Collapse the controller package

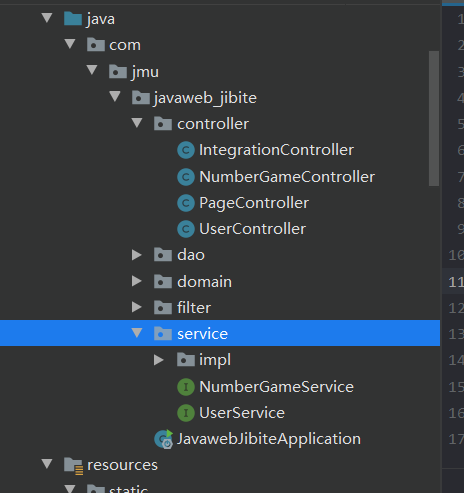(137, 123)
